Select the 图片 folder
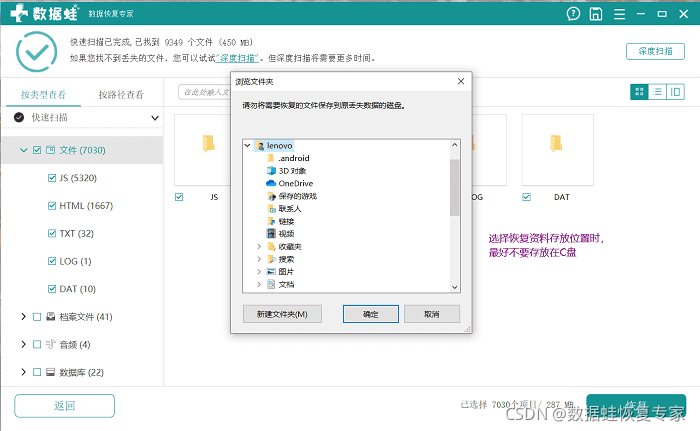This screenshot has height=431, width=700. pos(280,272)
